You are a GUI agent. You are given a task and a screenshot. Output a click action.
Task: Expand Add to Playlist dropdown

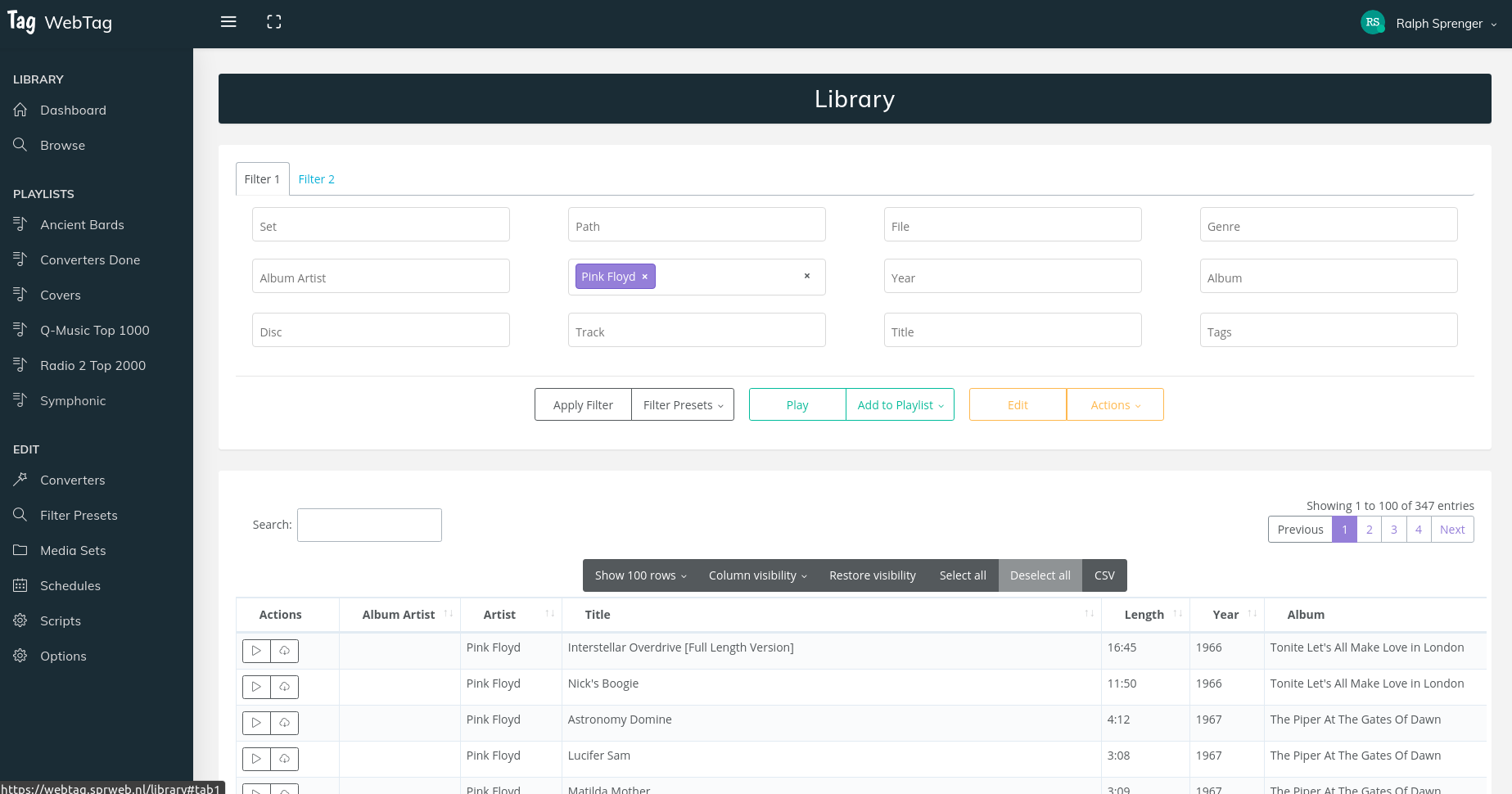click(900, 404)
